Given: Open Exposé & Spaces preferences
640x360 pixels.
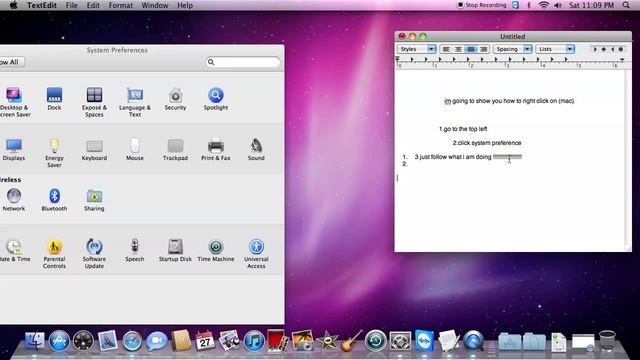Looking at the screenshot, I should point(94,102).
